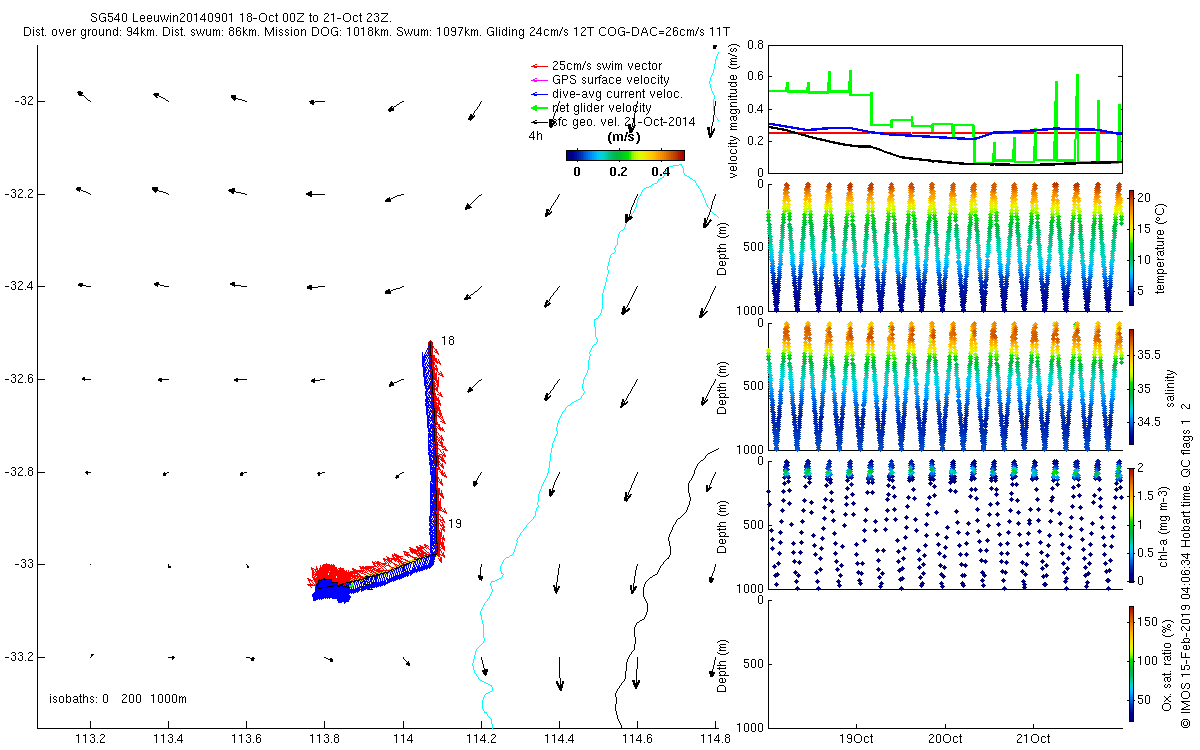Select the '25cm/s swim vector' legend label
Viewport: 1200px width, 750px height.
click(607, 66)
